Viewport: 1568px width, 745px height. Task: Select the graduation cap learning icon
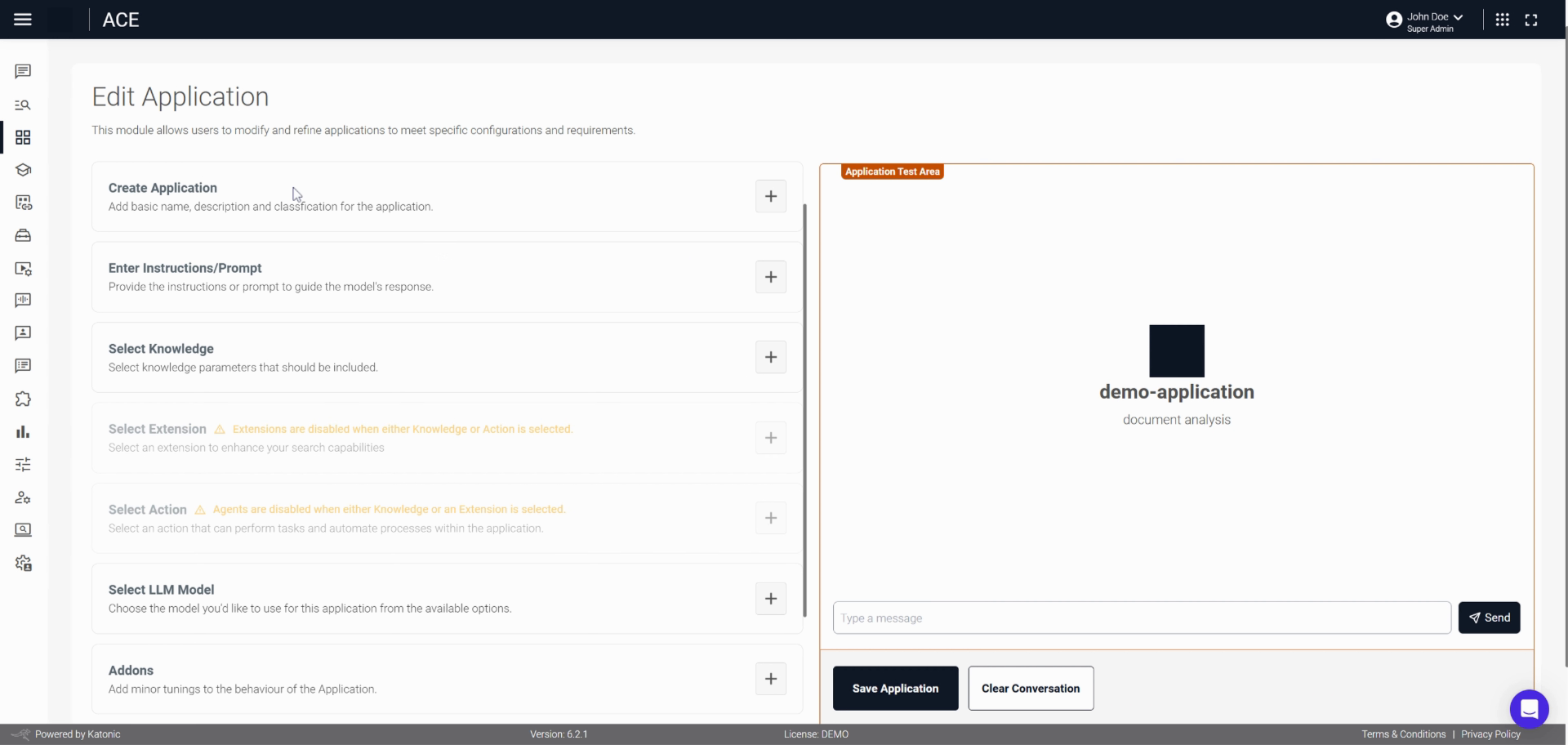coord(23,169)
